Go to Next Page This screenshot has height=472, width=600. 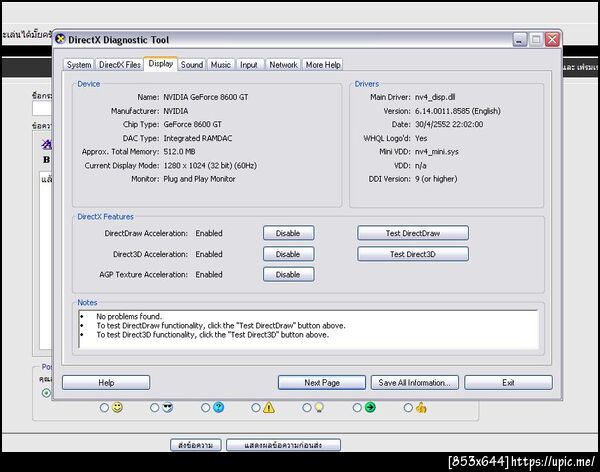coord(322,382)
